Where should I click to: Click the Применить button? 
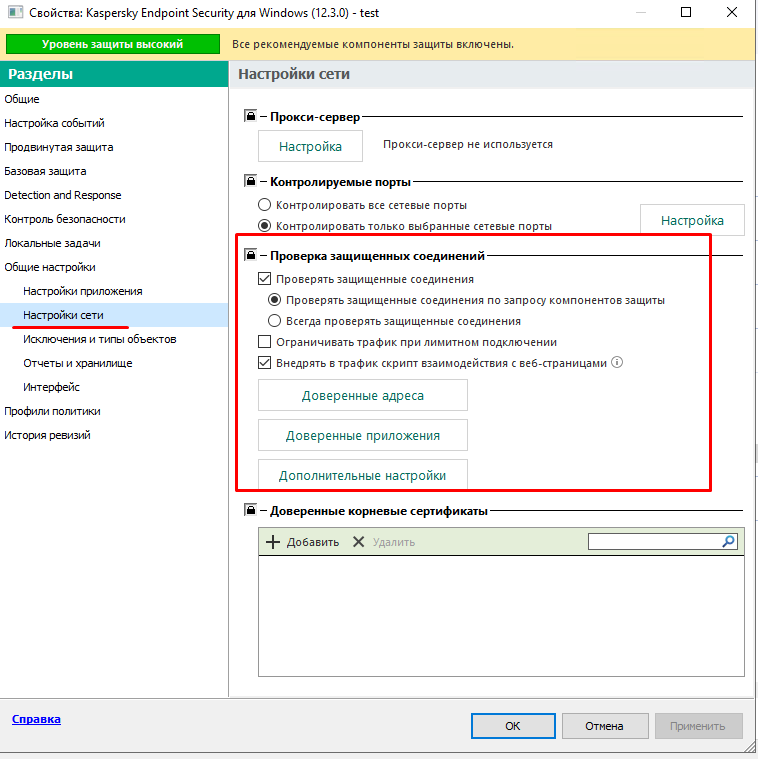[698, 726]
